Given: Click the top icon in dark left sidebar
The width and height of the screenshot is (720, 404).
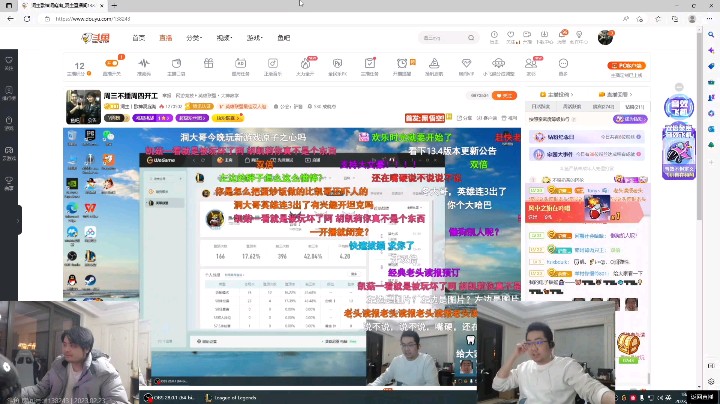Looking at the screenshot, I should pos(9,61).
